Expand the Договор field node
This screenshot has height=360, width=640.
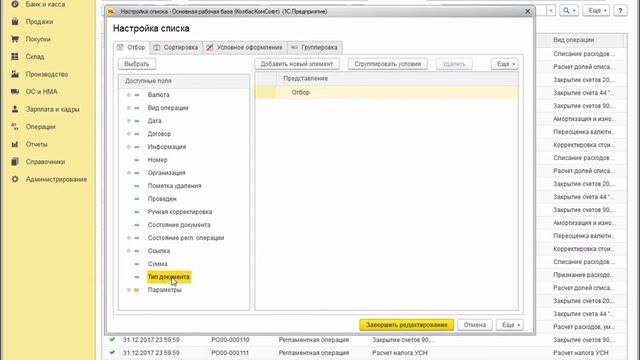(129, 134)
